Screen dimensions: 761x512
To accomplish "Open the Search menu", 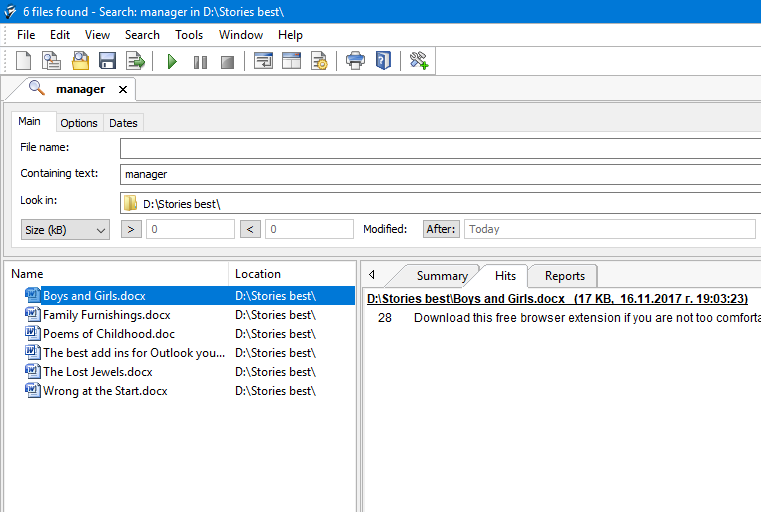I will 142,35.
